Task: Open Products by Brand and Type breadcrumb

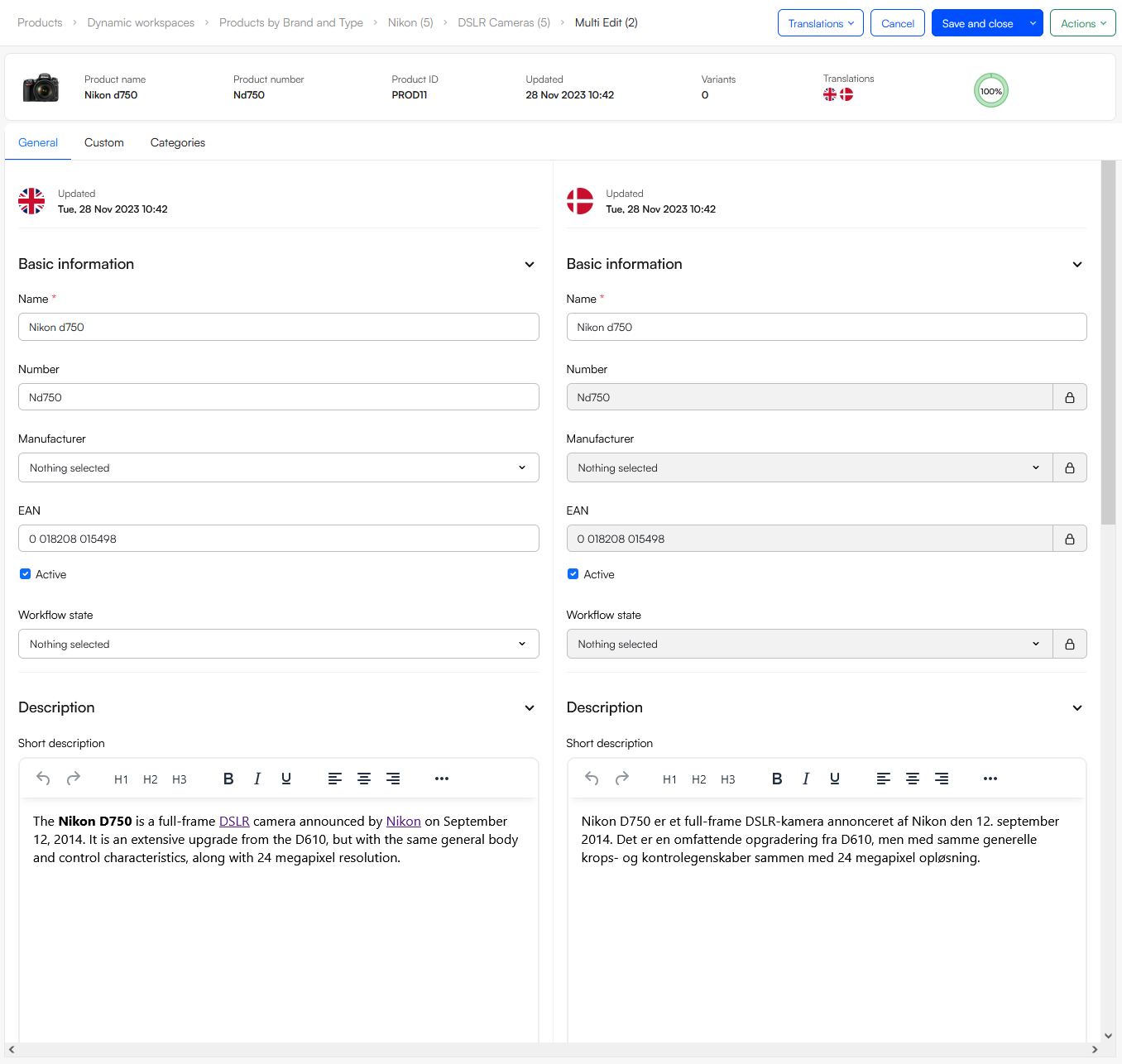Action: [x=291, y=22]
